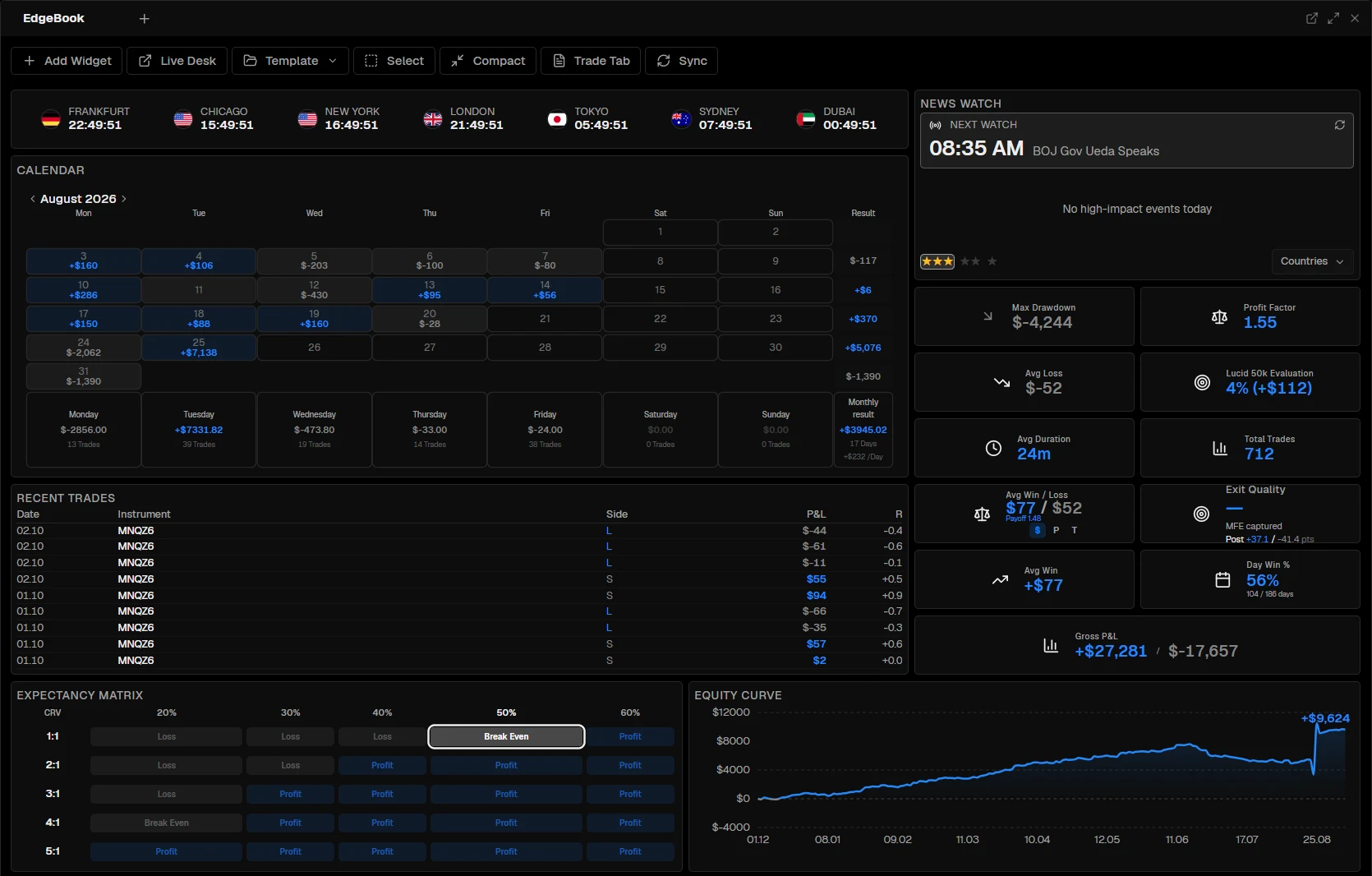
Task: Click the Avg Loss trending-down icon
Action: tap(1001, 382)
